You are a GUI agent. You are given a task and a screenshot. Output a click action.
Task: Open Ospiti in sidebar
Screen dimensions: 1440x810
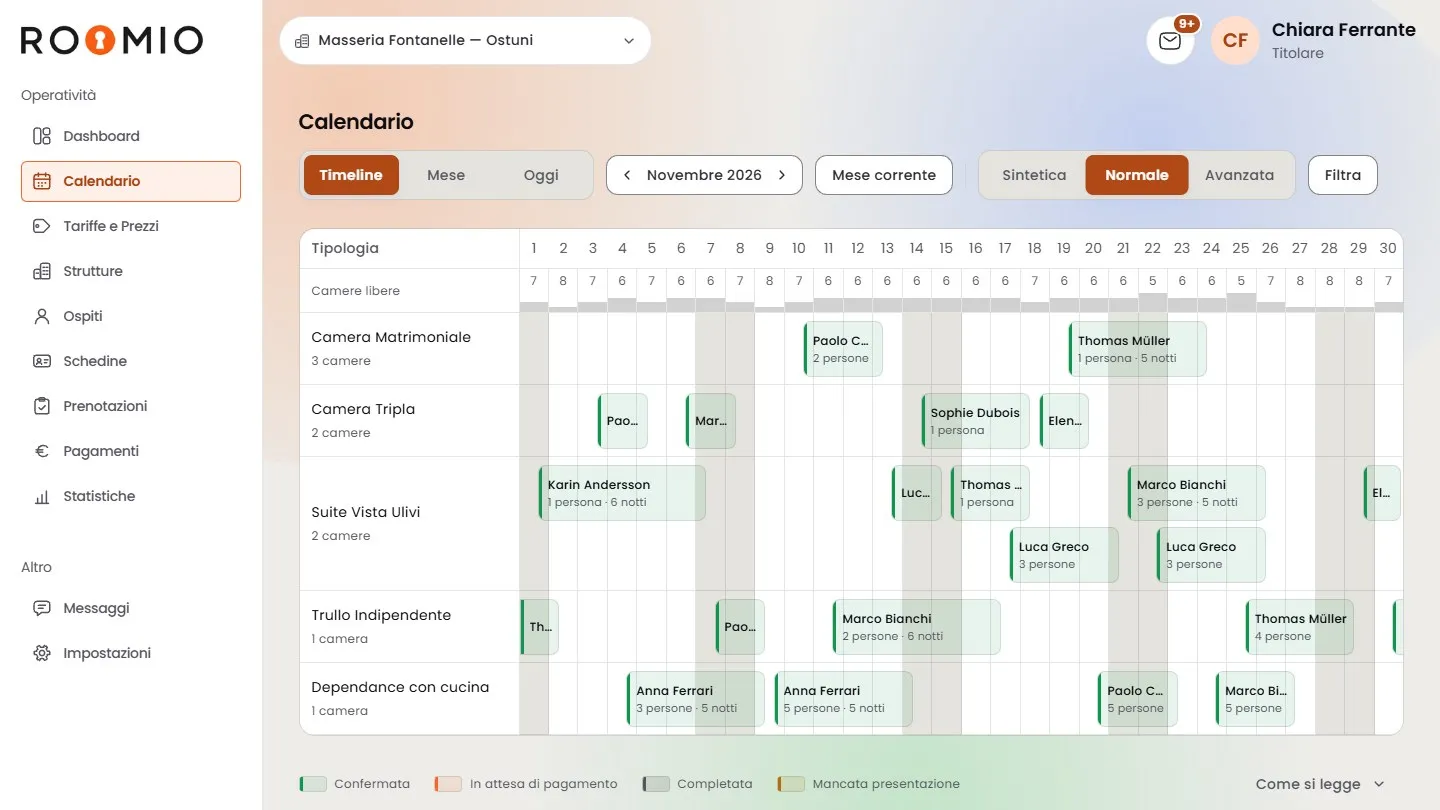pyautogui.click(x=131, y=316)
